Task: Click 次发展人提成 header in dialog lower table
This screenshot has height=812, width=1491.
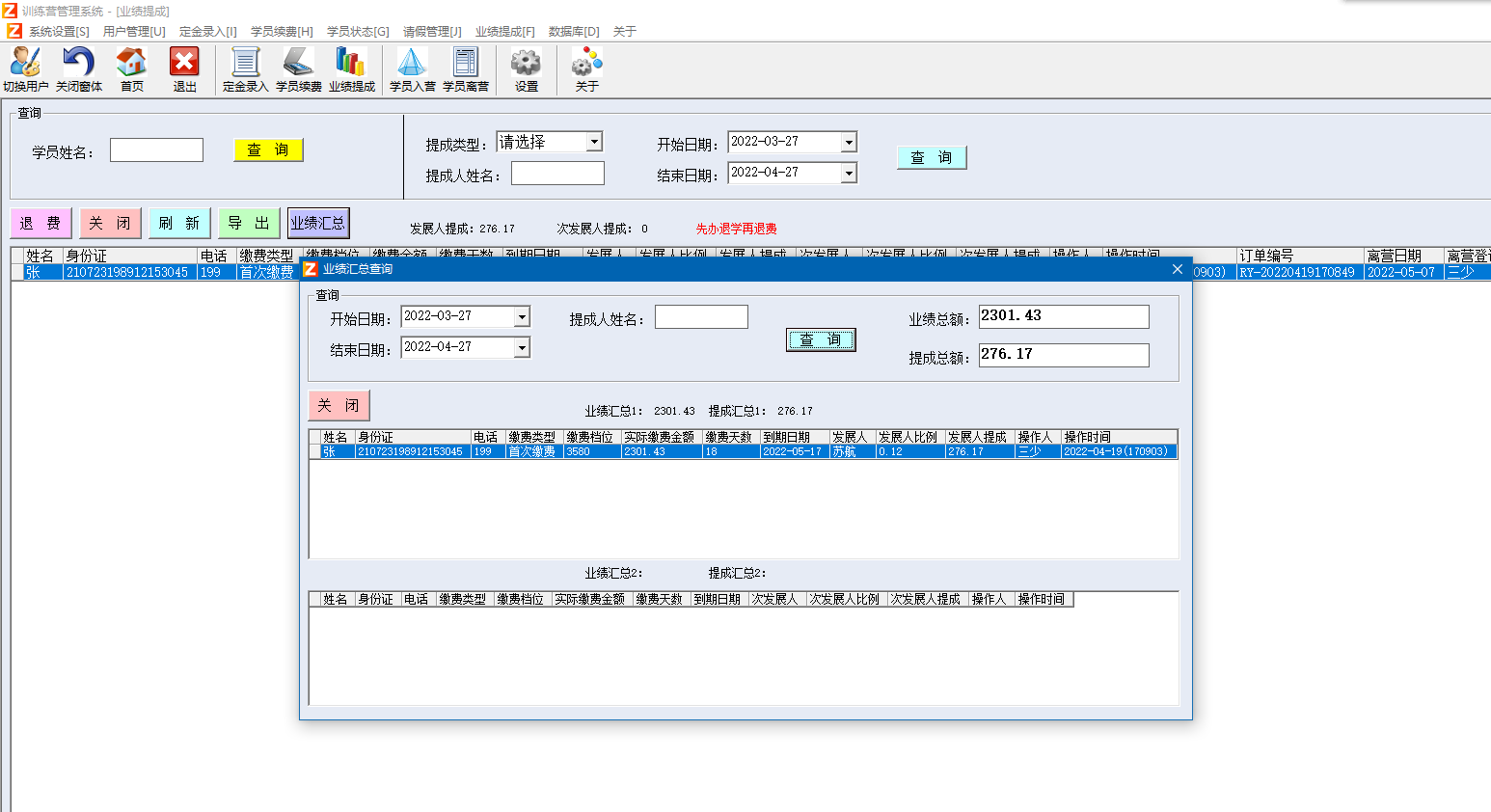Action: (928, 599)
